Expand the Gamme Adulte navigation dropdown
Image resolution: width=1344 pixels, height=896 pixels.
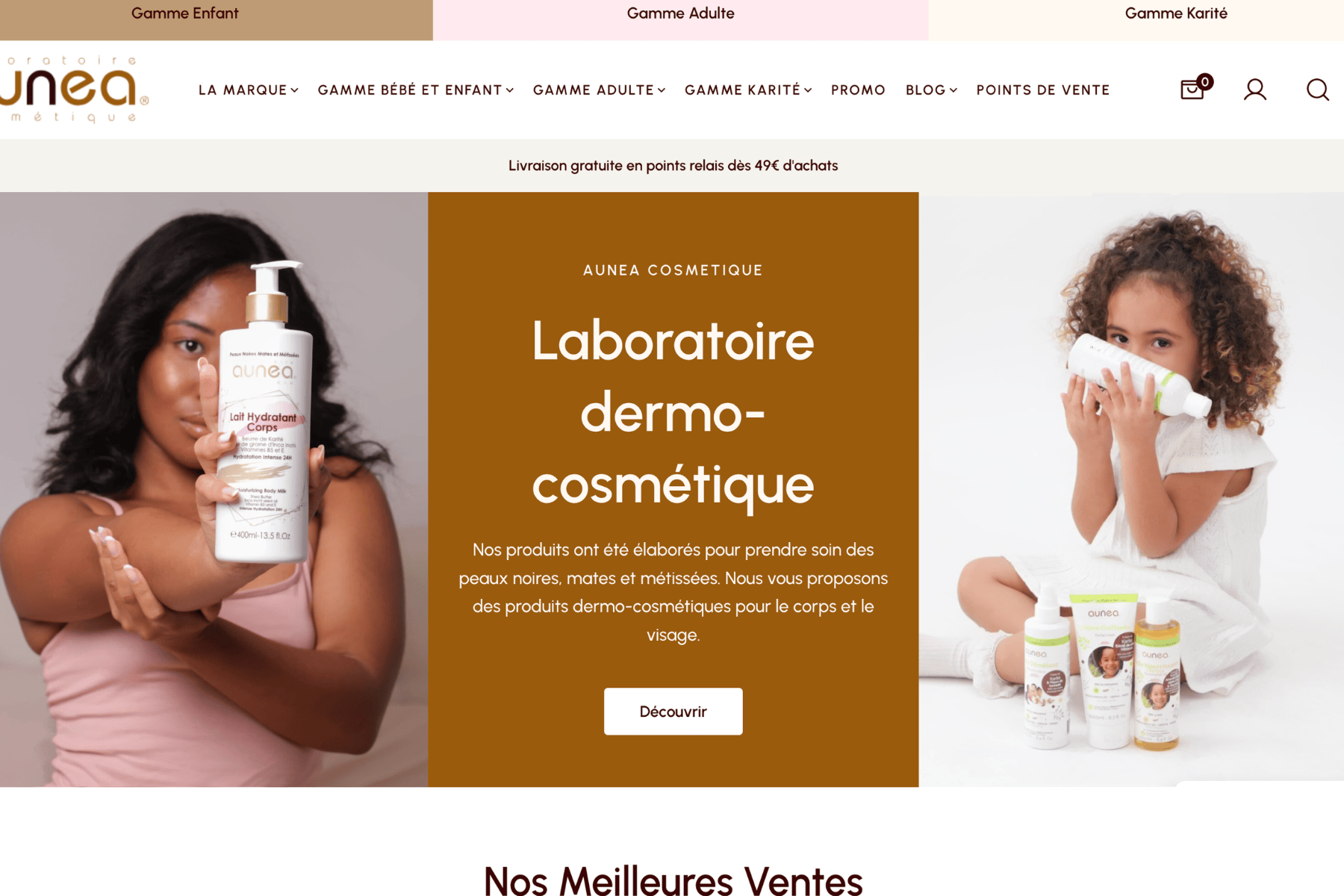pos(599,90)
